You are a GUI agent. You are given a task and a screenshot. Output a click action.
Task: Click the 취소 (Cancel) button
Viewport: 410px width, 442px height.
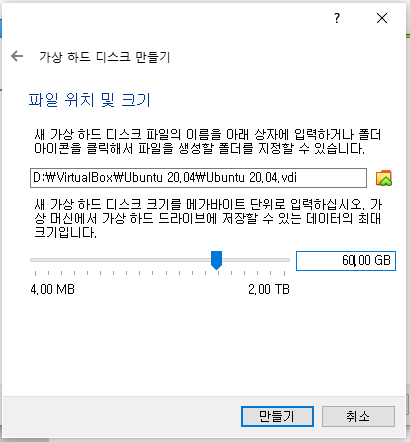(358, 416)
